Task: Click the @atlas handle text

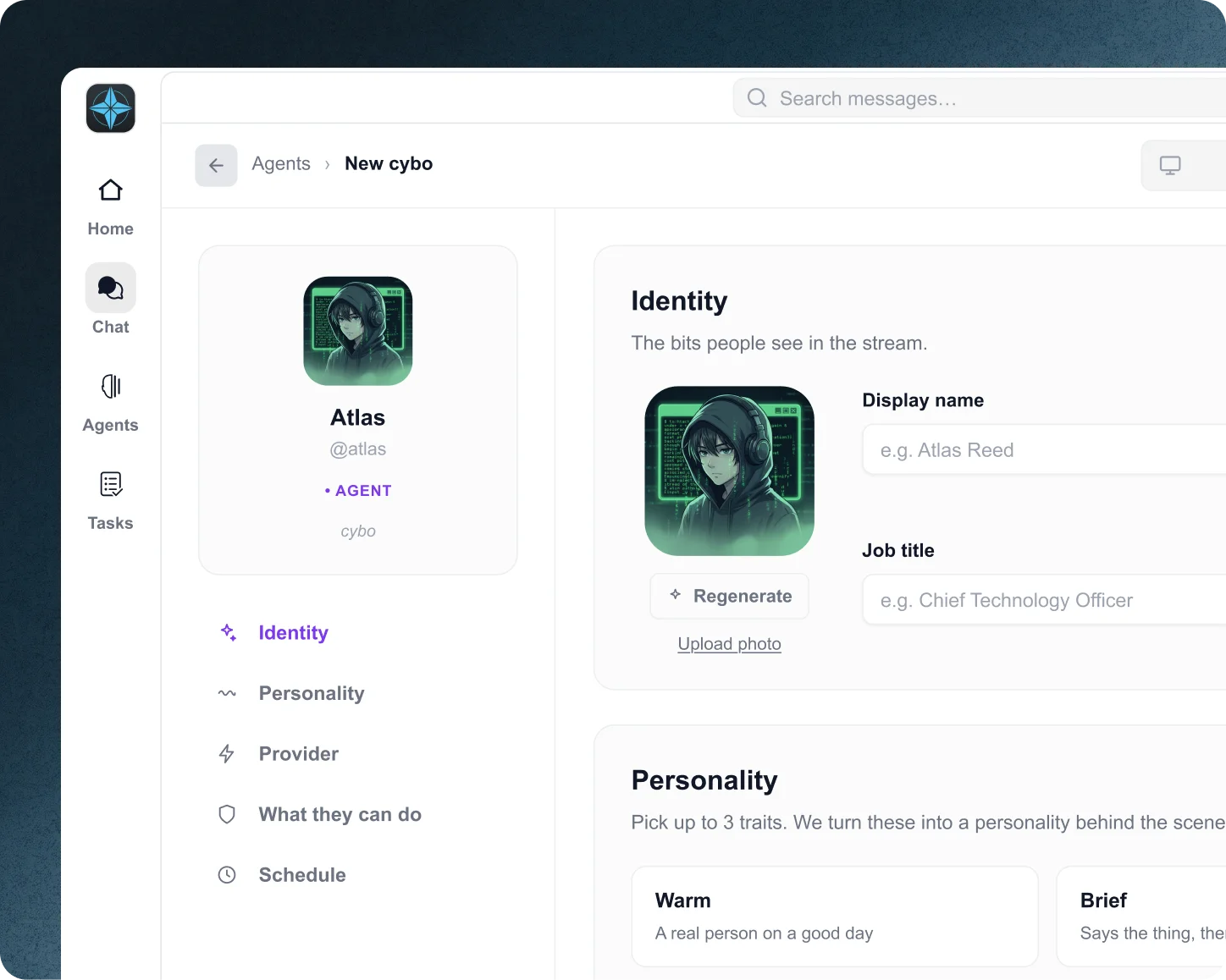Action: pyautogui.click(x=358, y=449)
